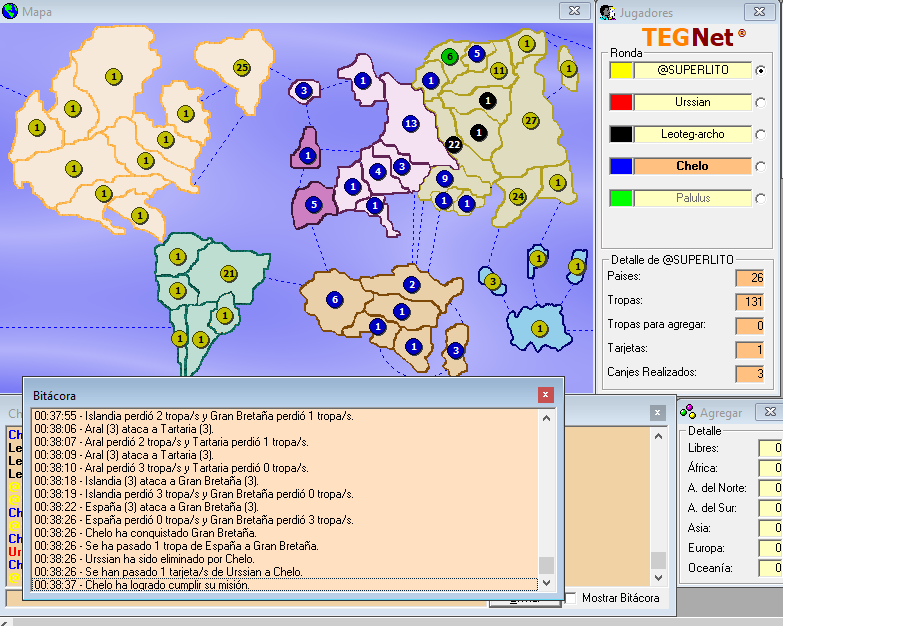Image resolution: width=899 pixels, height=626 pixels.
Task: Close the Bitácora log window
Action: 545,395
